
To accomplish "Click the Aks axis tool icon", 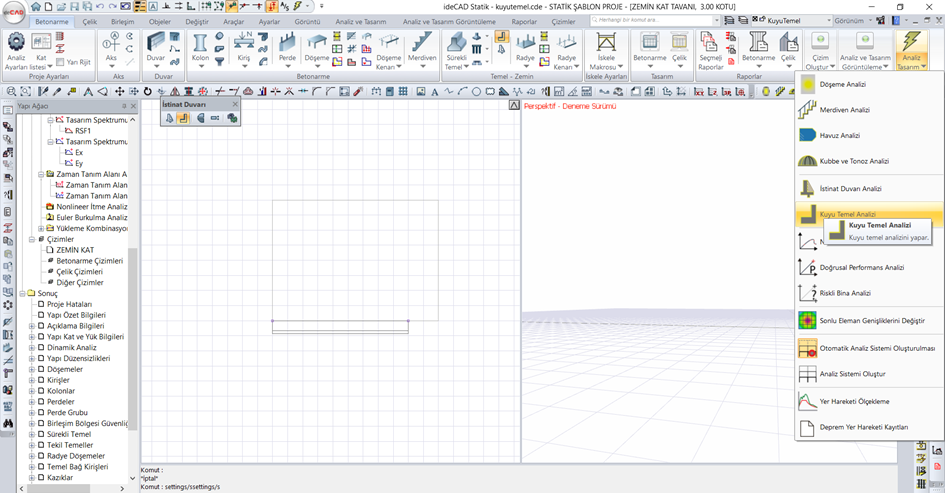I will coord(111,43).
